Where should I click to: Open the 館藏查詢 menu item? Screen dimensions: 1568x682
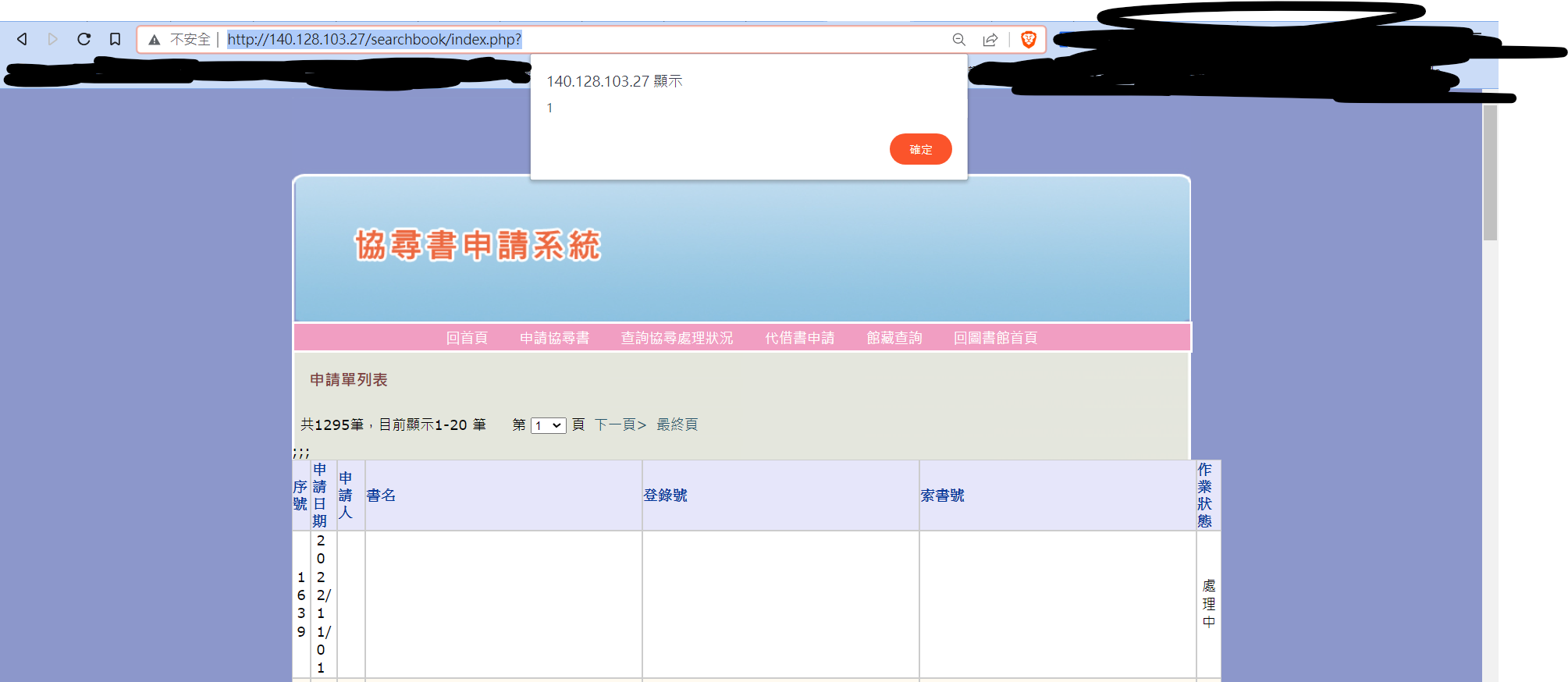pos(894,338)
